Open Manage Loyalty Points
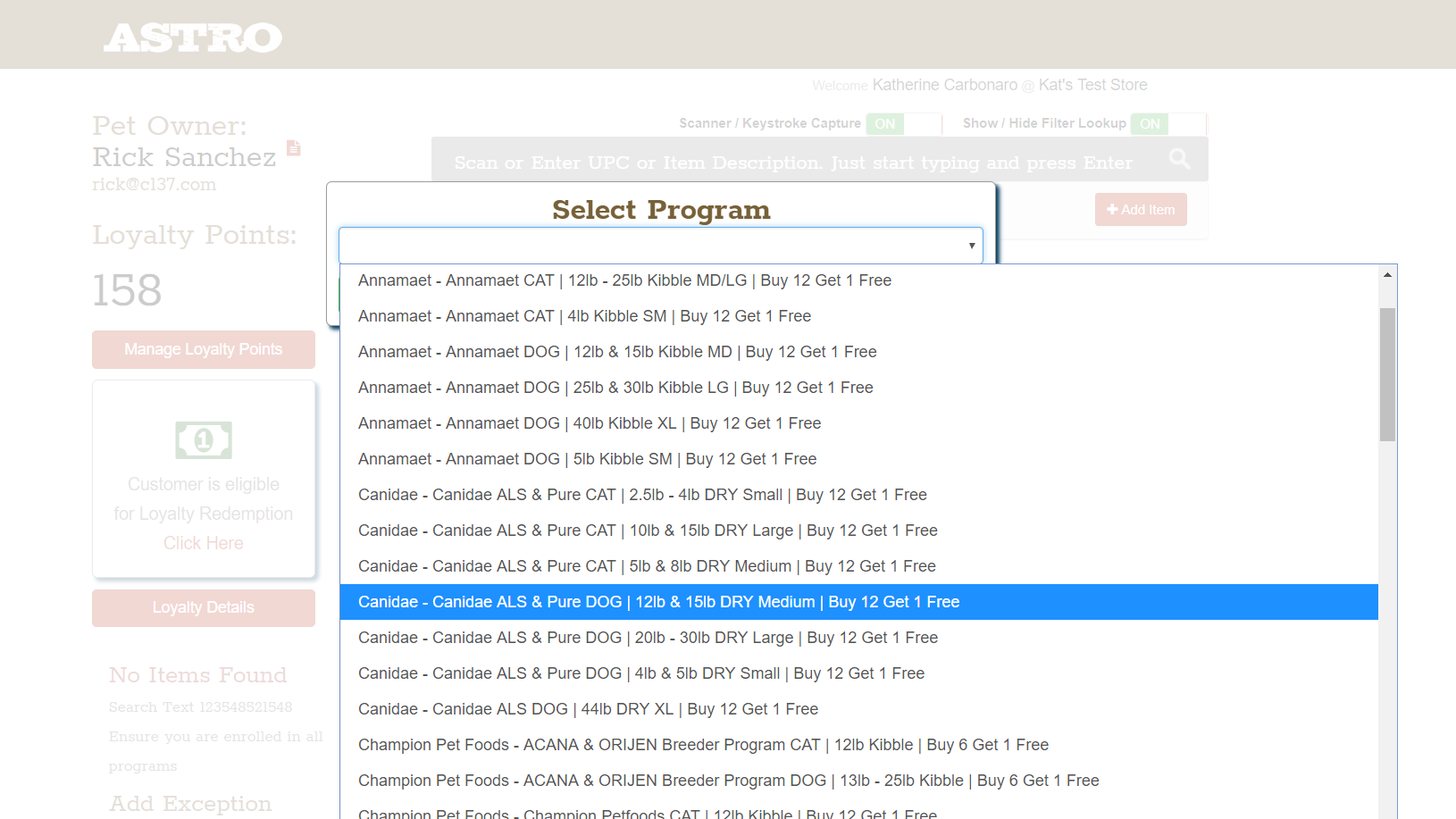This screenshot has width=1456, height=819. [x=204, y=349]
